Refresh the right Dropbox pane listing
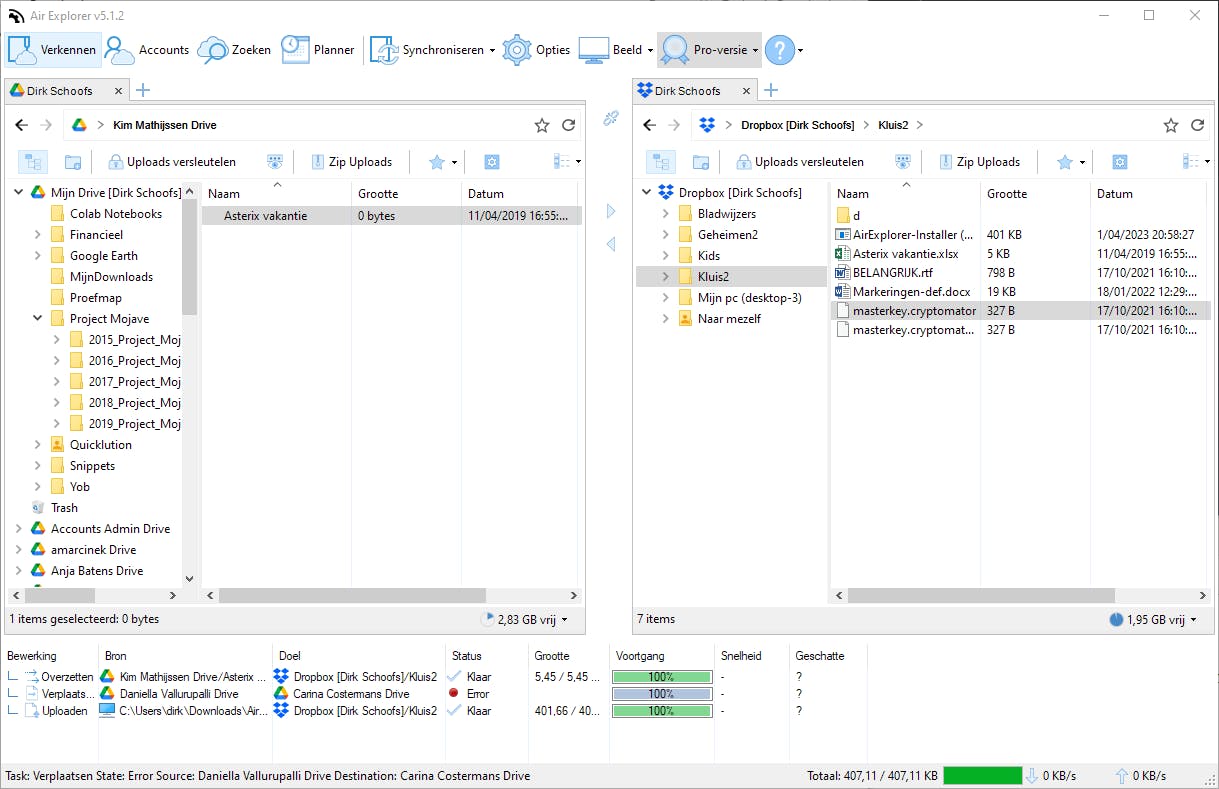This screenshot has height=789, width=1219. pyautogui.click(x=1197, y=125)
